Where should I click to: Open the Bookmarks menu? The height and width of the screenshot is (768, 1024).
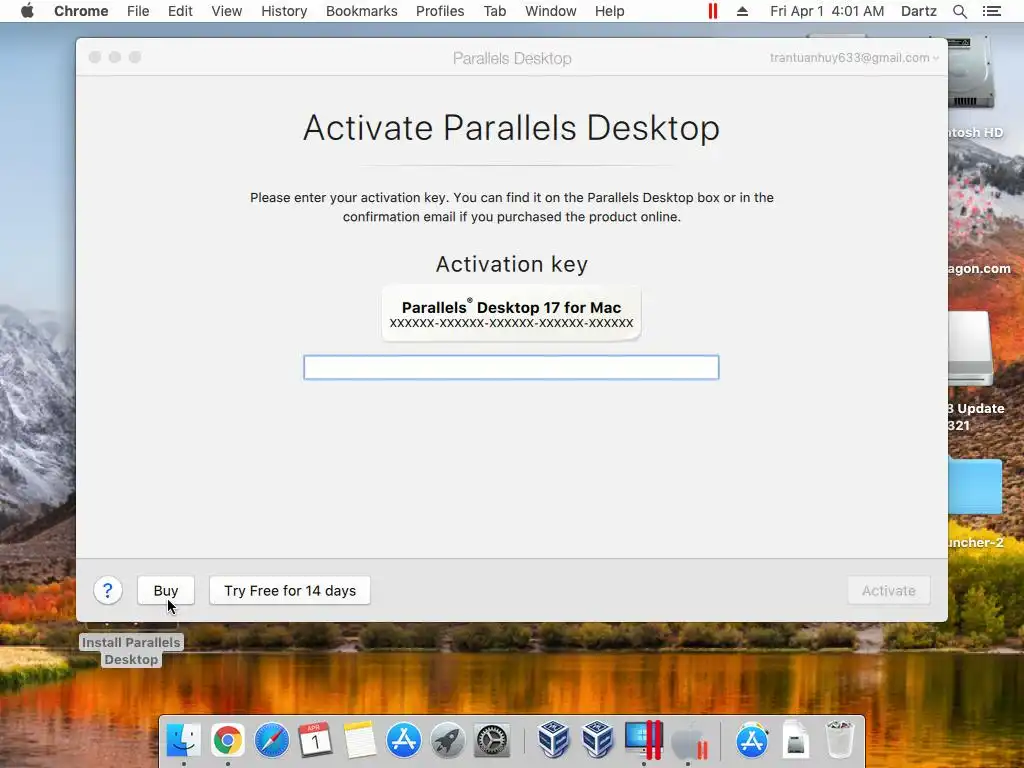click(x=362, y=11)
